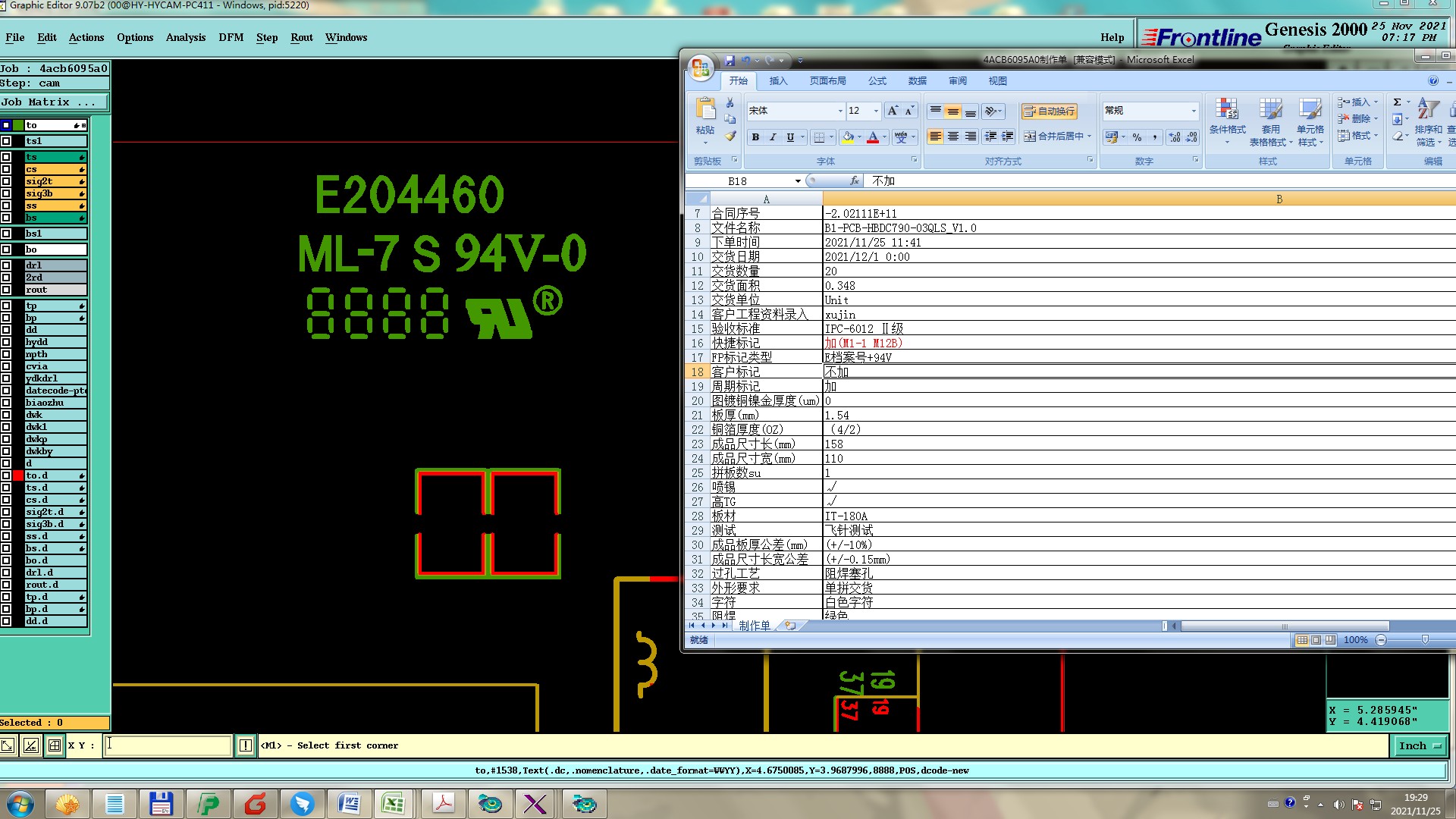Center align text in cell

[x=953, y=136]
